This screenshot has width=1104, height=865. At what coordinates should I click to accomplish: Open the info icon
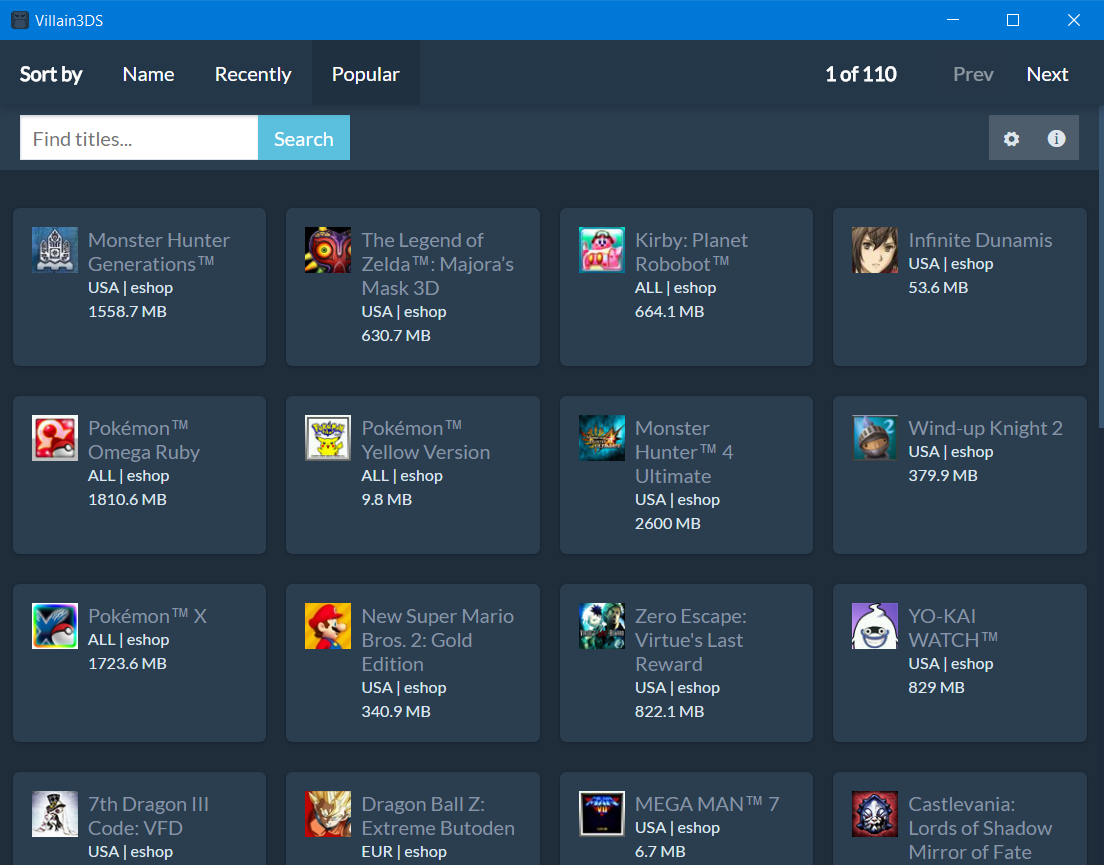click(1056, 138)
